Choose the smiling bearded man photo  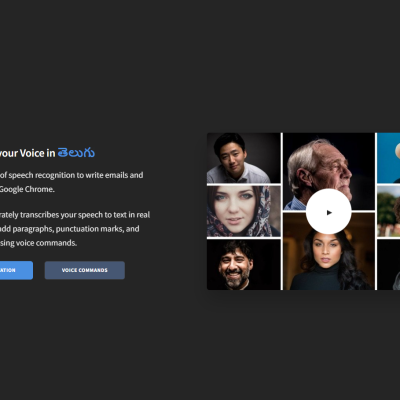(244, 265)
